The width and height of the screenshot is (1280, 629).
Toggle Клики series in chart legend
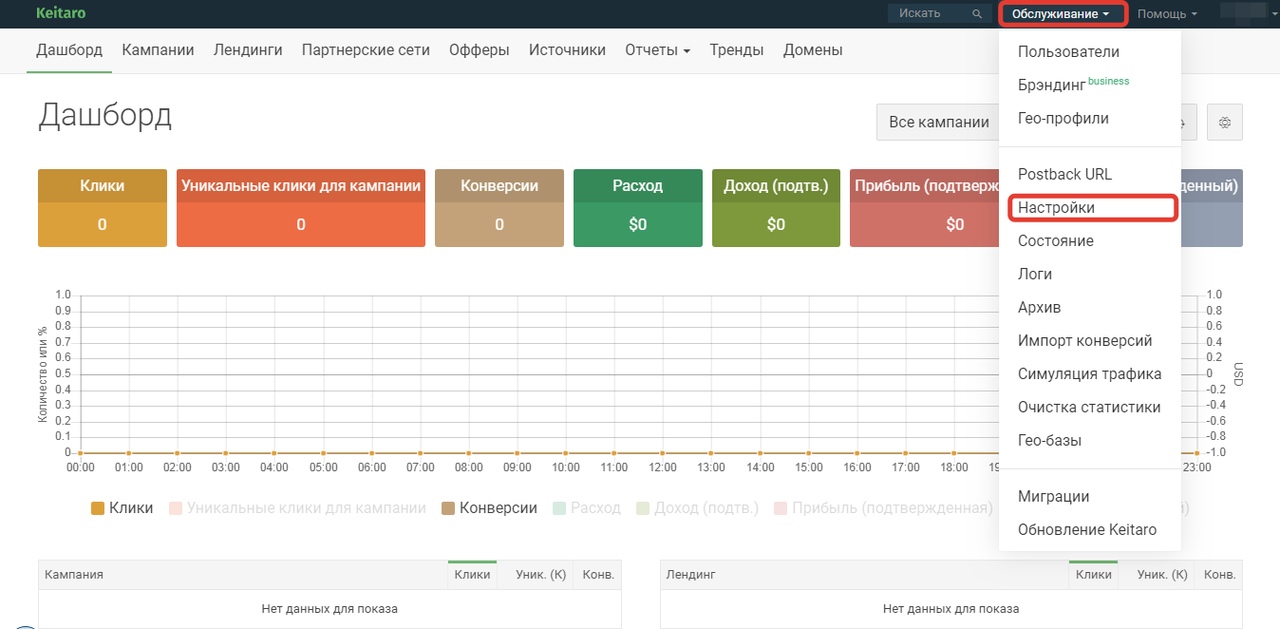(122, 508)
